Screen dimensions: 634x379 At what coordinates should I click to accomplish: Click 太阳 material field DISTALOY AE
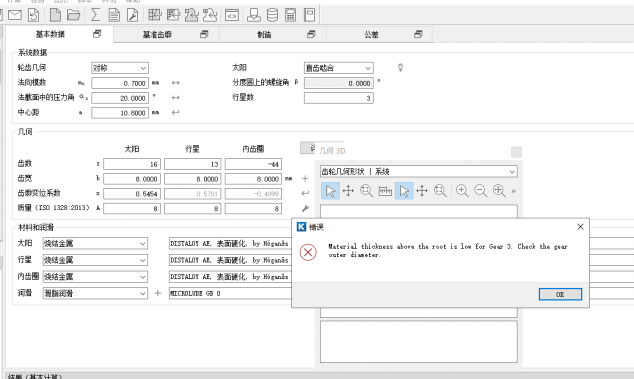point(230,243)
